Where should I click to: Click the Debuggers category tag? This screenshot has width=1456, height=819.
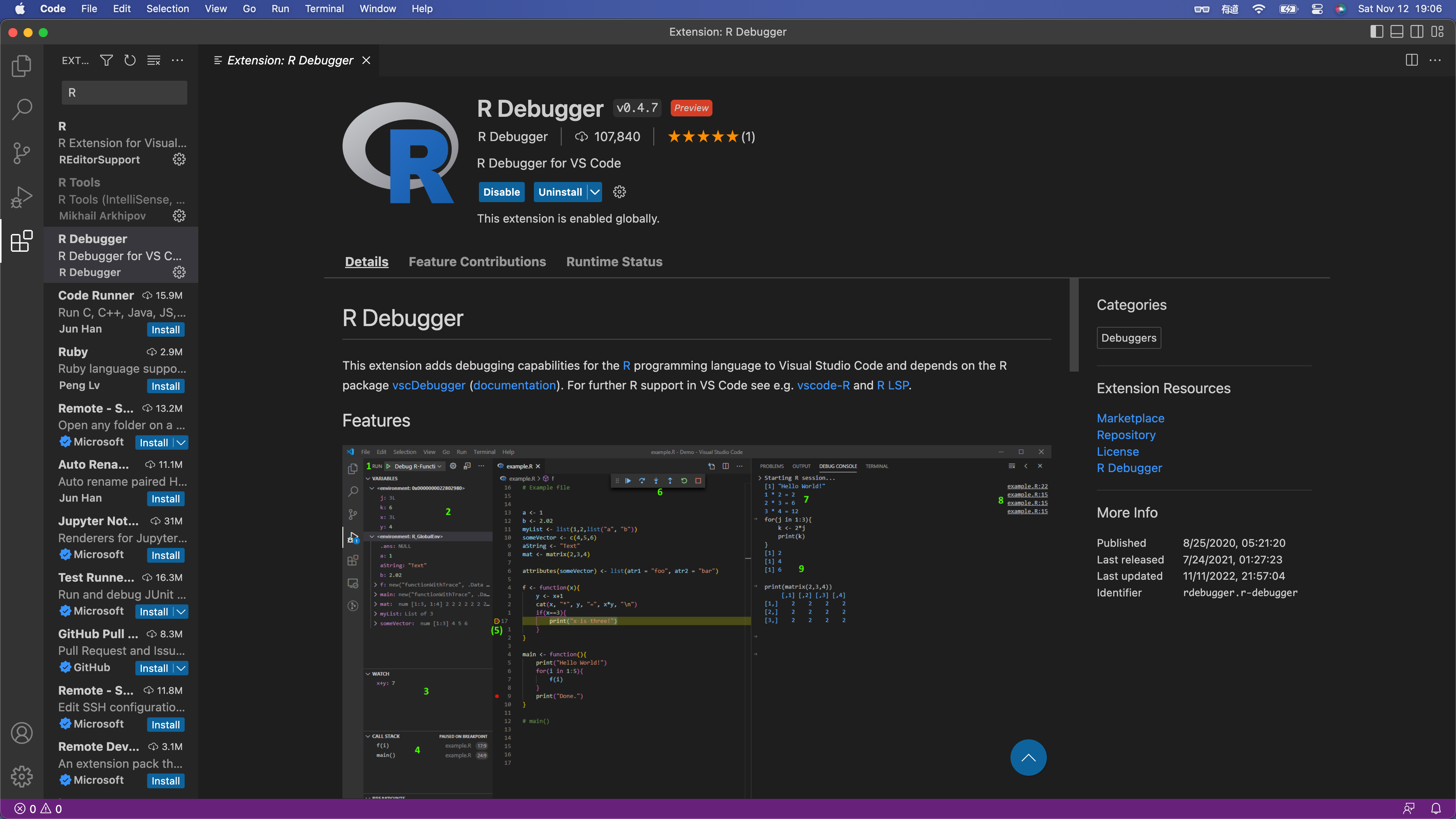tap(1129, 337)
